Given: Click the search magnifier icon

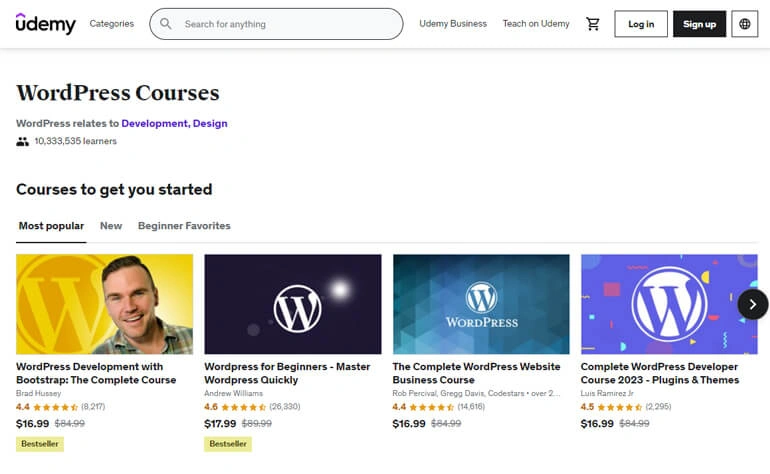Looking at the screenshot, I should tap(165, 24).
